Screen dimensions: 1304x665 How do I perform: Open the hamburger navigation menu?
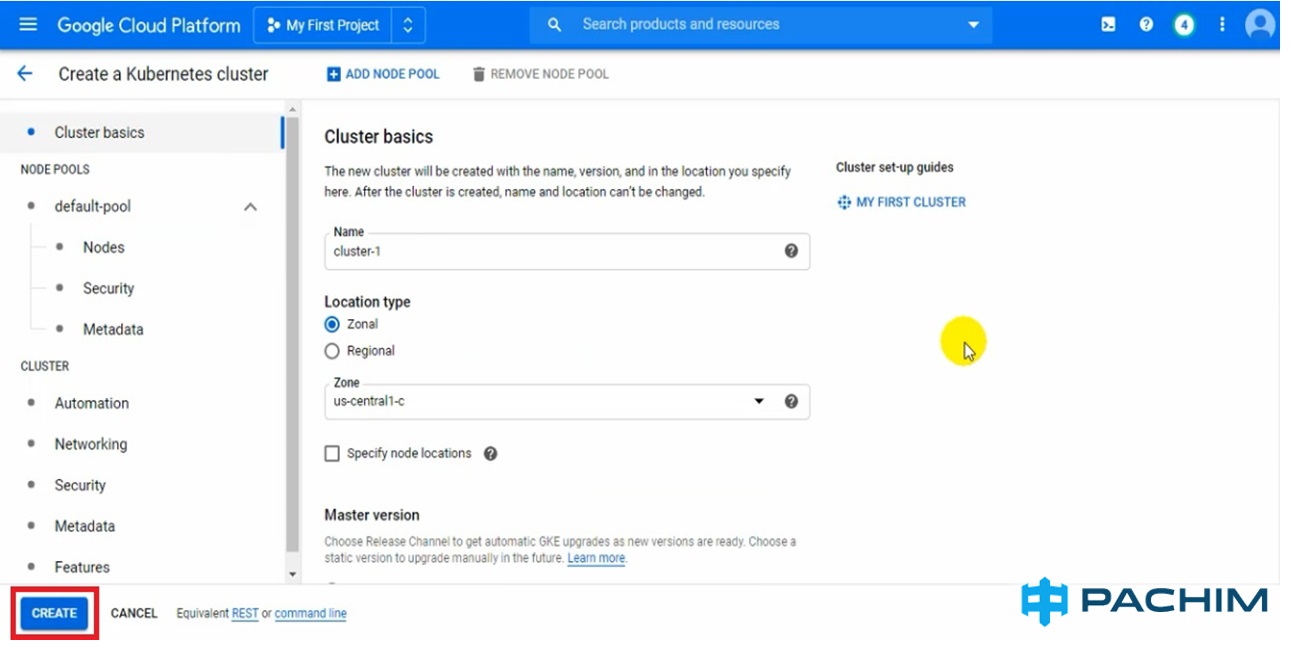click(28, 24)
